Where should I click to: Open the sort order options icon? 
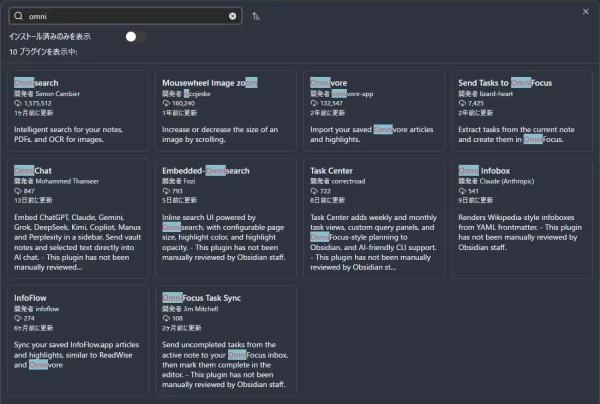tap(256, 16)
